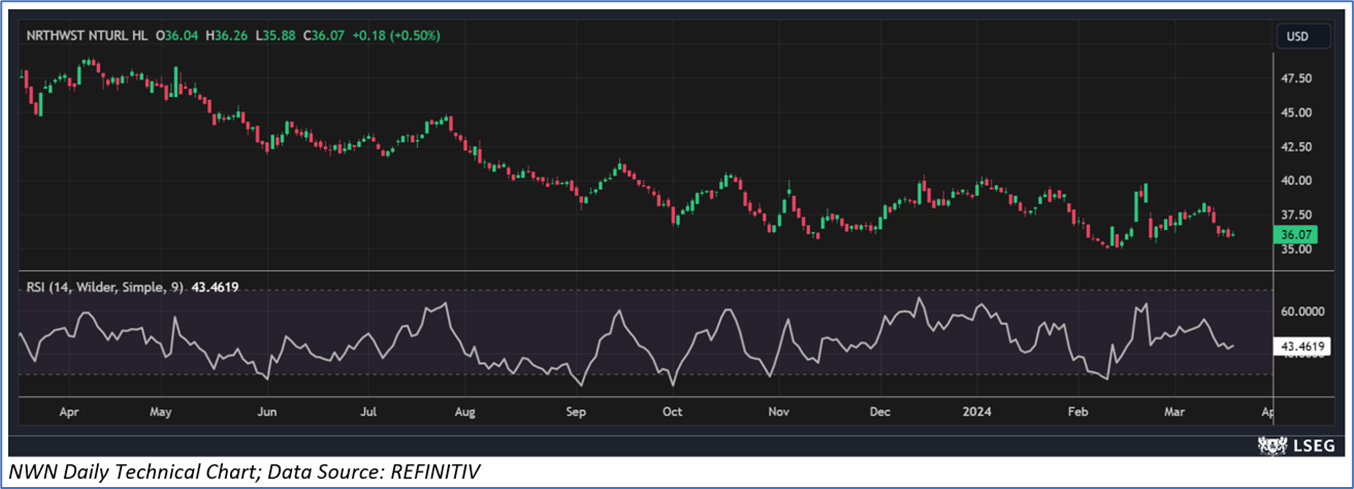Viewport: 1354px width, 489px height.
Task: Click the Nov label on the time axis
Action: [x=778, y=411]
